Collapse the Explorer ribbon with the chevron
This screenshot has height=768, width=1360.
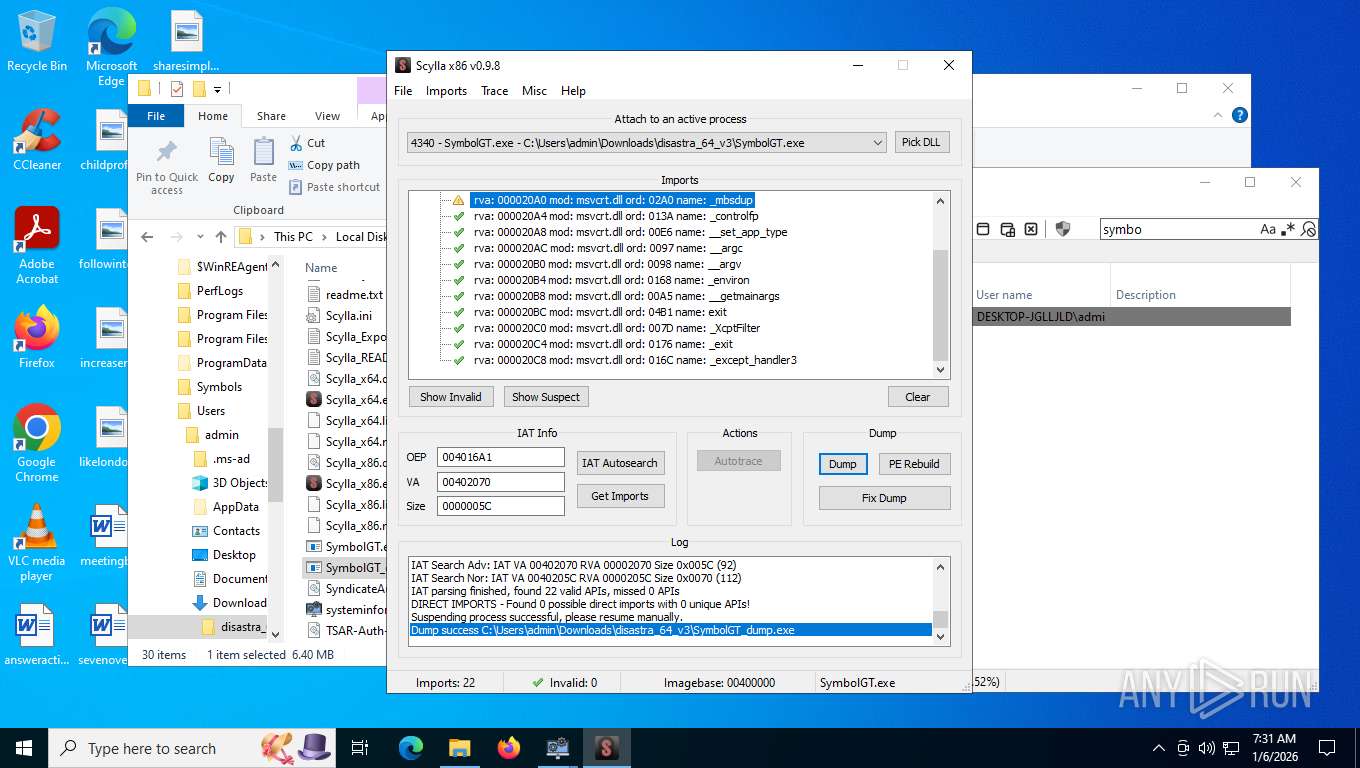coord(1219,115)
